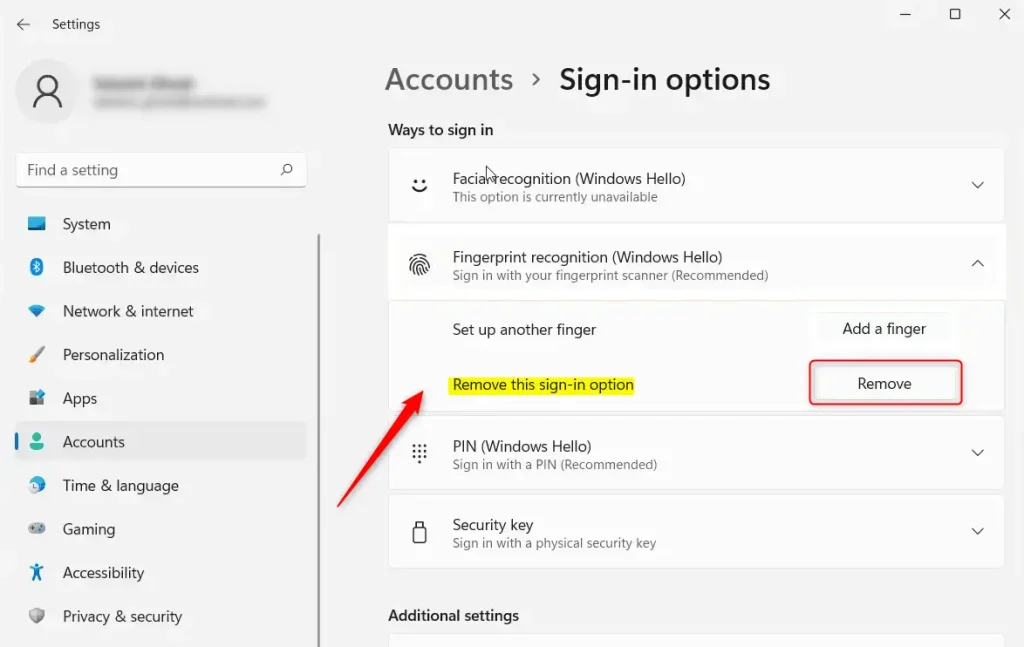Expand the Security key chevron

click(x=977, y=532)
